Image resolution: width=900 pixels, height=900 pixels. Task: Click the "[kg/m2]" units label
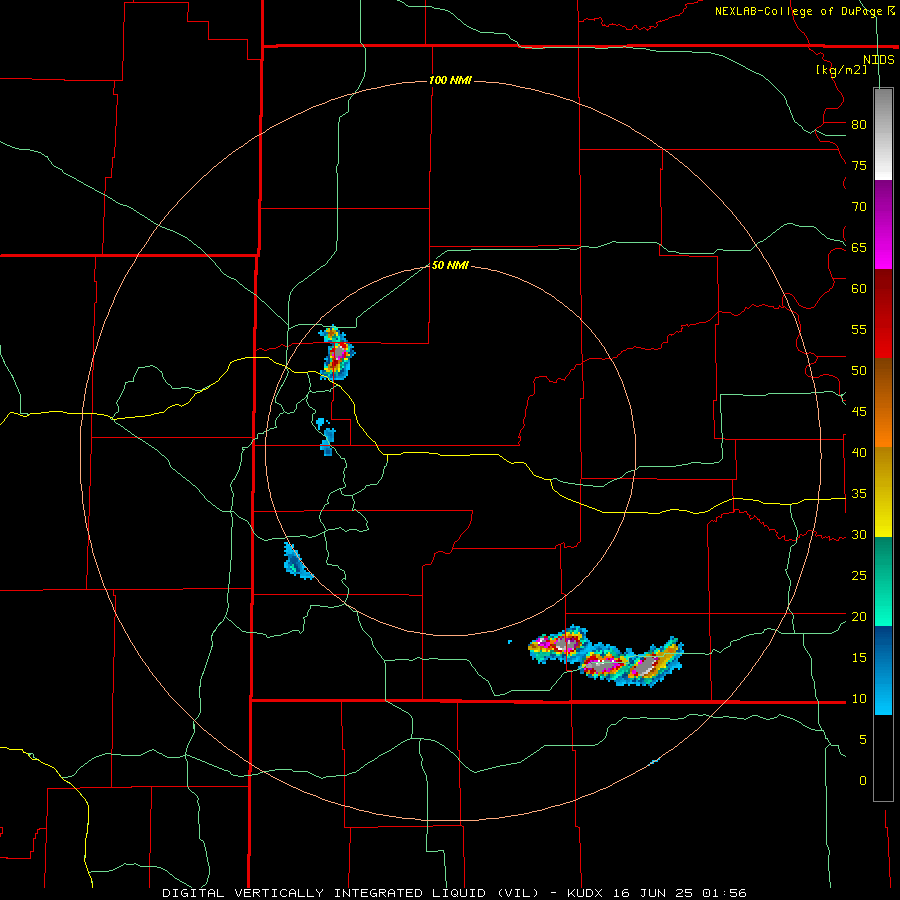[841, 70]
